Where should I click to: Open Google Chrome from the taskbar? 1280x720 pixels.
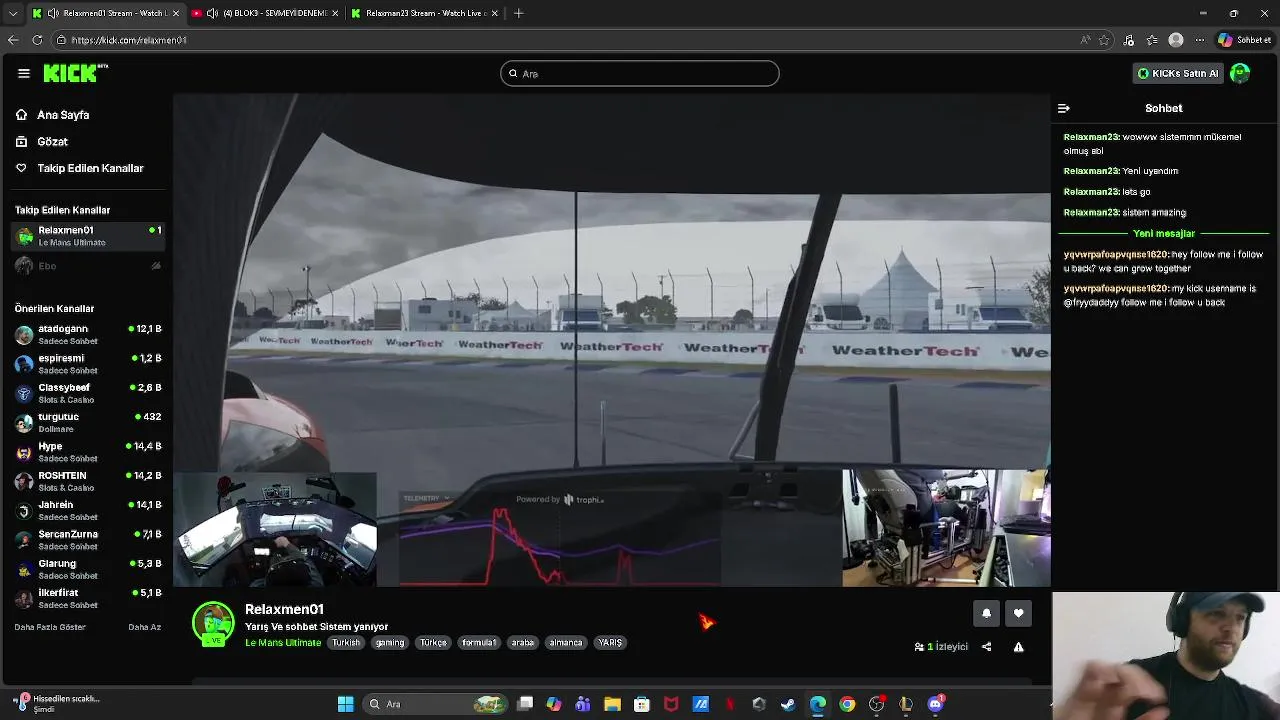pyautogui.click(x=847, y=704)
